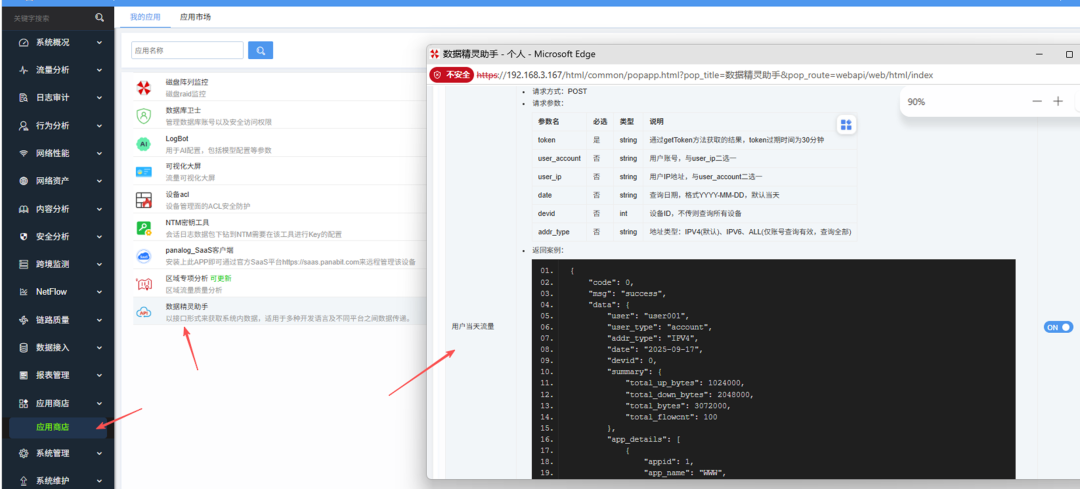
Task: Click the 报表管理 icon in the sidebar
Action: point(23,375)
